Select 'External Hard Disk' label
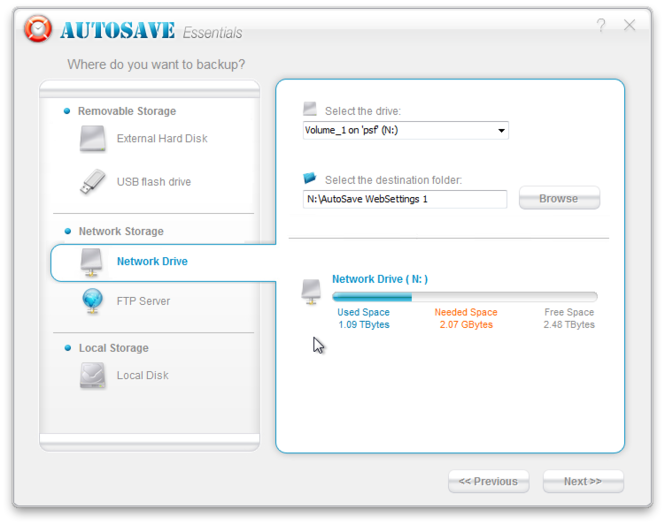The width and height of the screenshot is (665, 525). [162, 139]
